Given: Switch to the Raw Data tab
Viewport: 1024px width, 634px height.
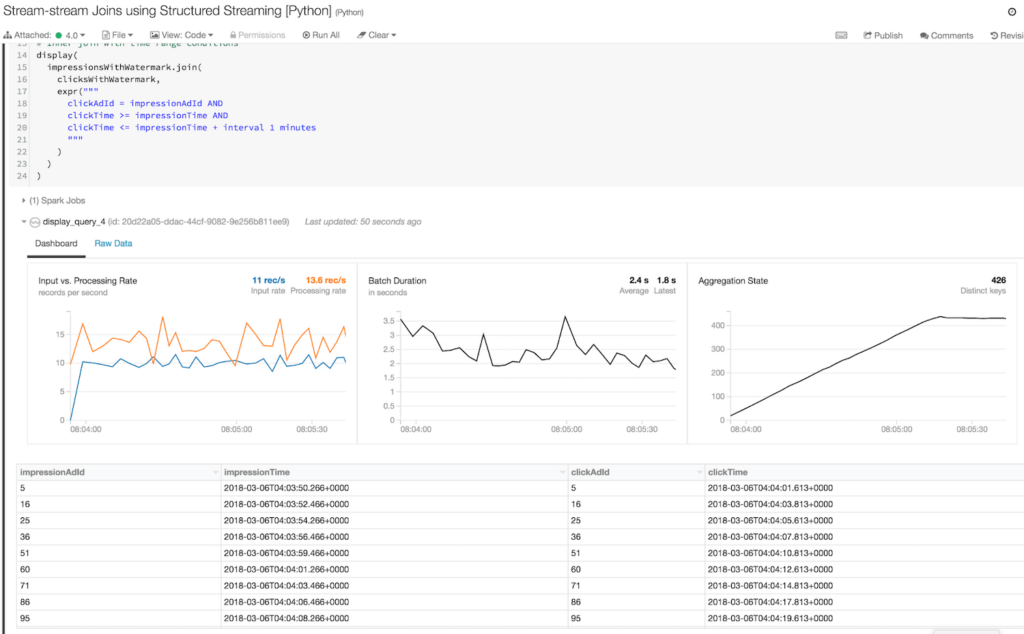Looking at the screenshot, I should coord(113,243).
